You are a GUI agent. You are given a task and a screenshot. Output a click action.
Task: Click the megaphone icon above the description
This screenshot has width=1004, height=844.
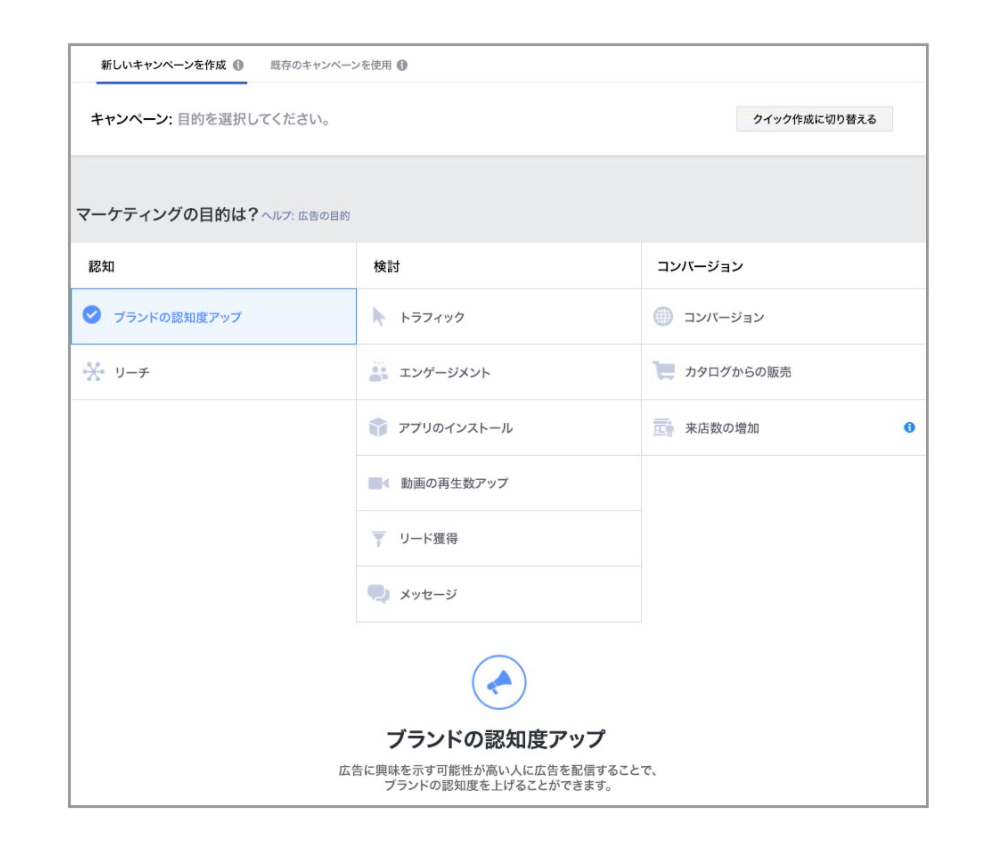pyautogui.click(x=499, y=682)
